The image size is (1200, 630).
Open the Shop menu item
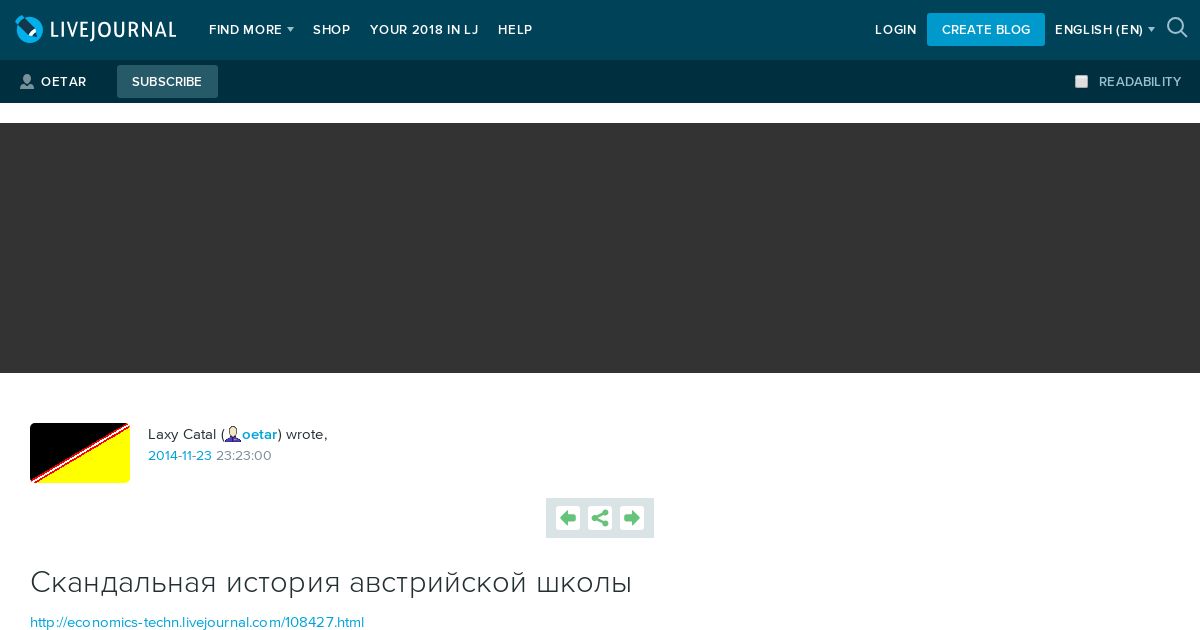(331, 30)
